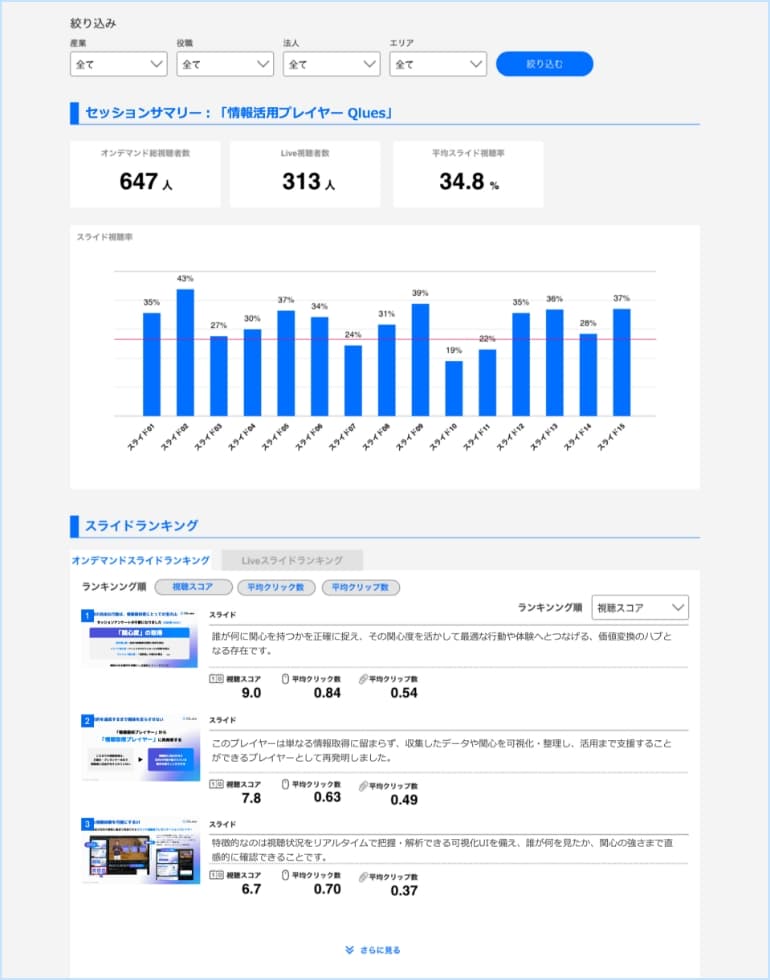Click the 43% bar for スライド02

(185, 352)
